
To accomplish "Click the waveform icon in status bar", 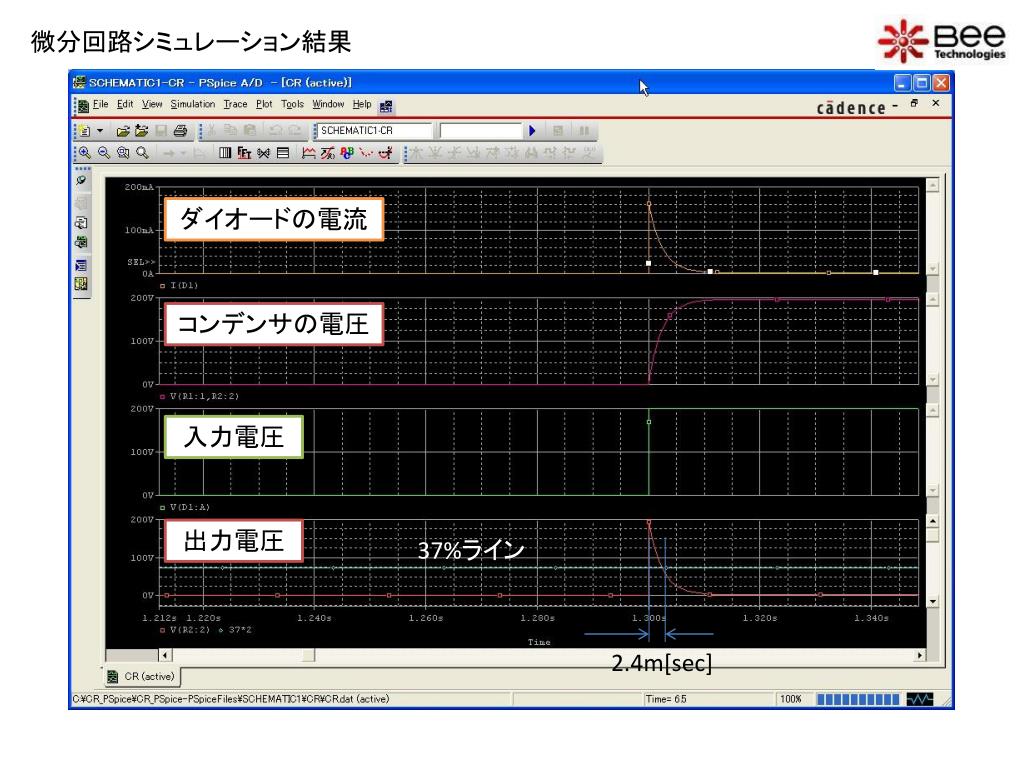I will coord(920,699).
